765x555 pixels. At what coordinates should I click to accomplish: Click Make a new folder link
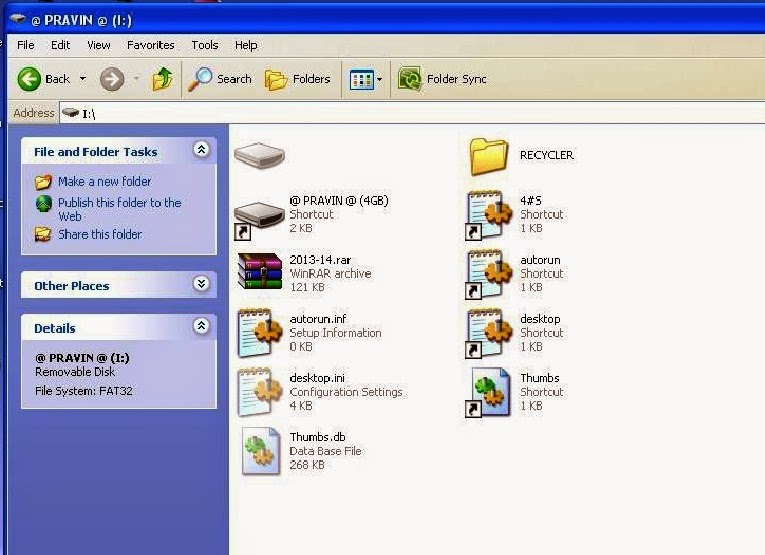(104, 181)
